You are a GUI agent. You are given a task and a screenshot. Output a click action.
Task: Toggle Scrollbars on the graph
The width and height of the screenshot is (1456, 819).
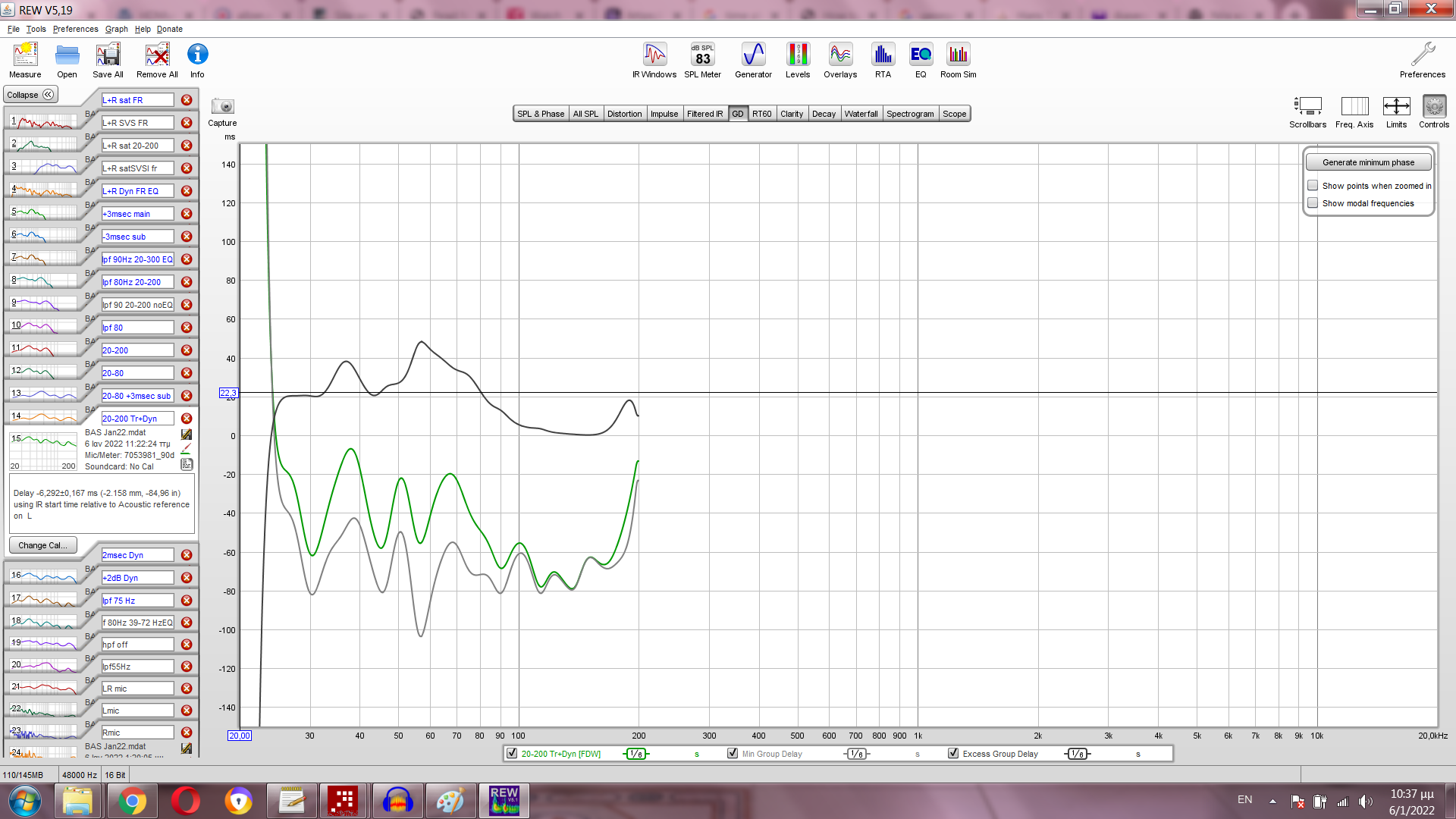[x=1307, y=107]
